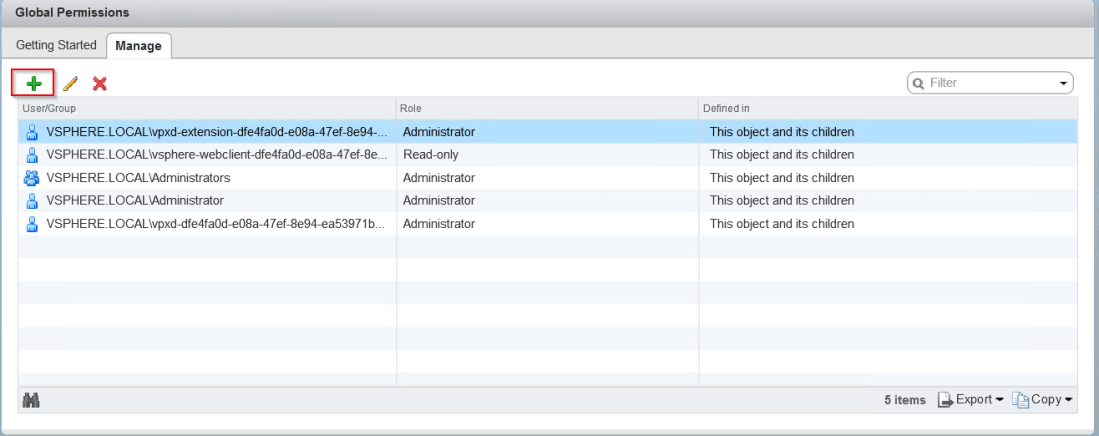
Task: Click the user icon beside vpxd-extension entry
Action: point(32,132)
